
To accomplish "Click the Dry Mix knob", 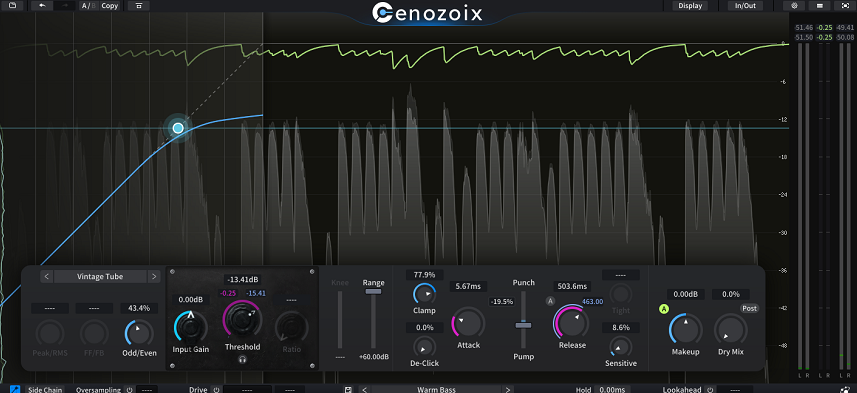I will pos(731,330).
